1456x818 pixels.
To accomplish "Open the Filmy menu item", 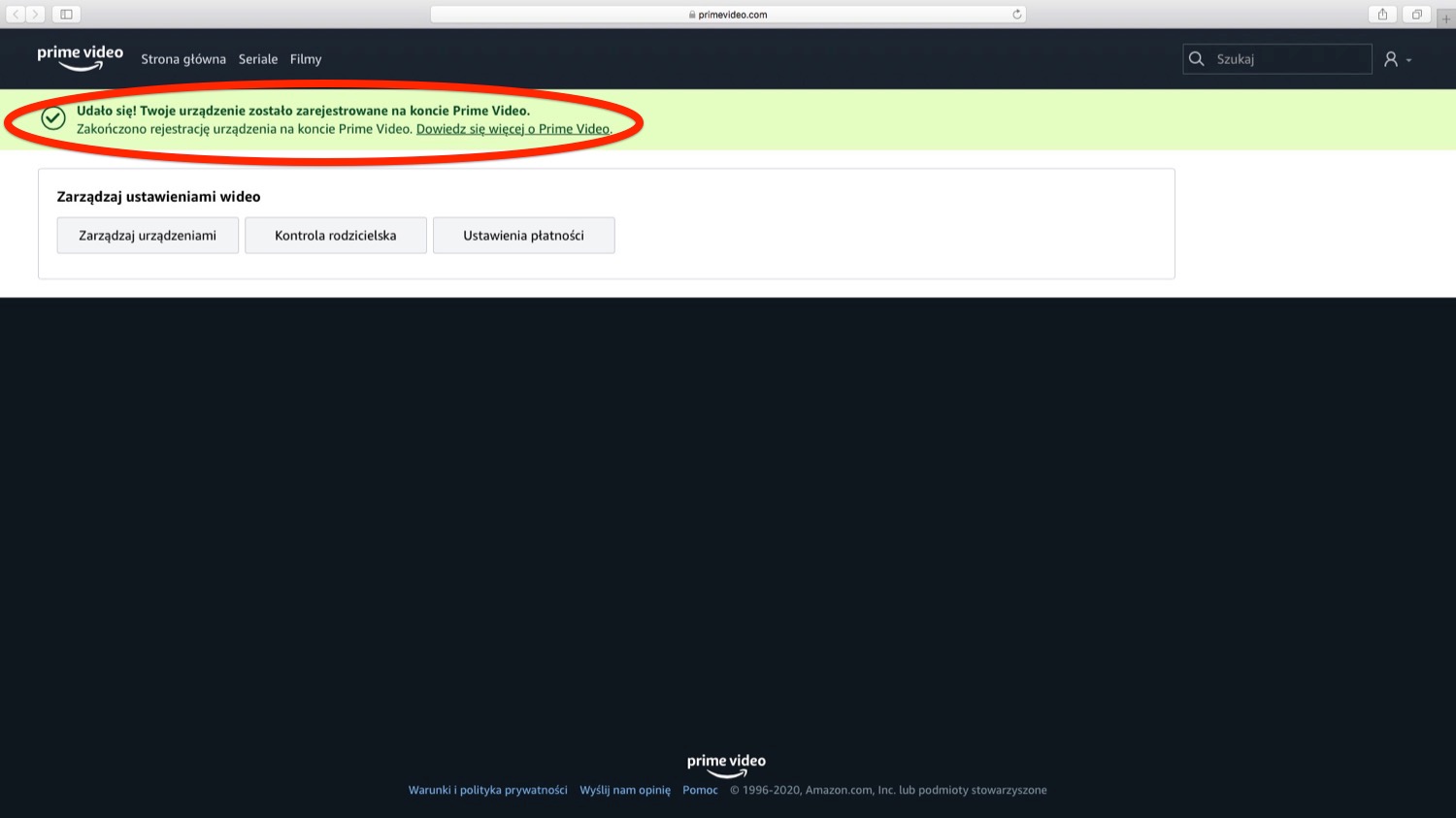I will (x=306, y=59).
